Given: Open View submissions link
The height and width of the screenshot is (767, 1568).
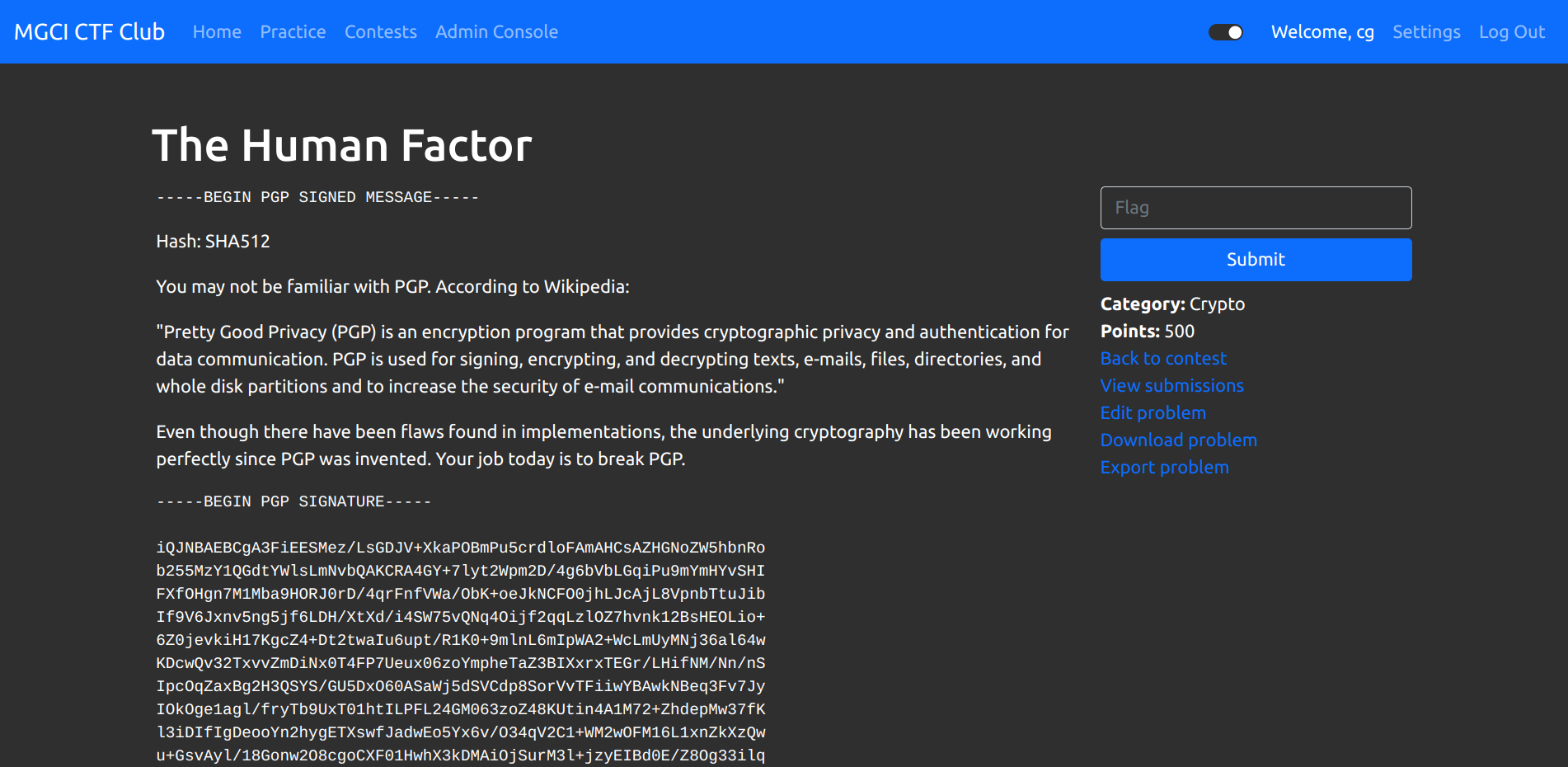Looking at the screenshot, I should tap(1171, 386).
